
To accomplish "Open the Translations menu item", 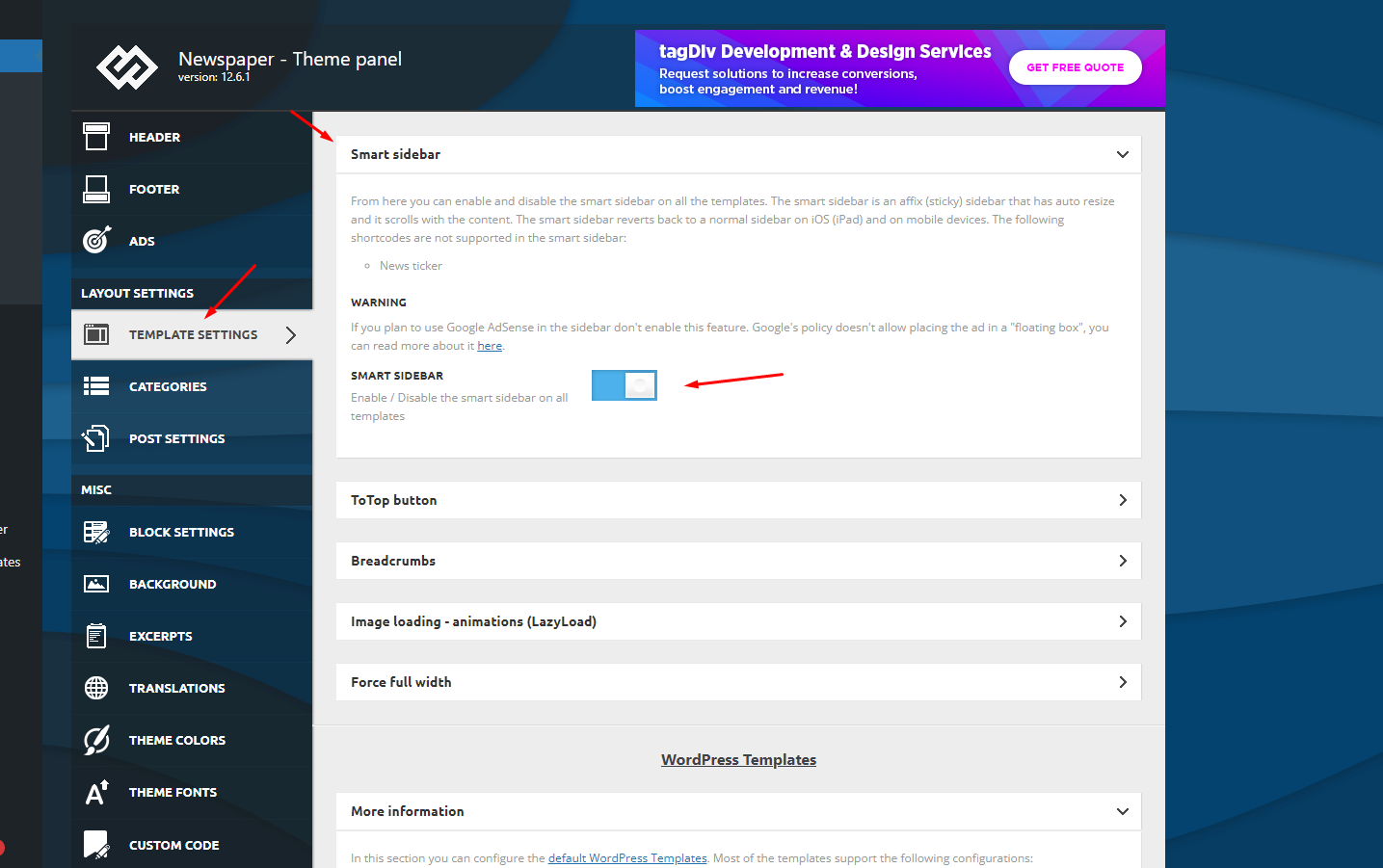I will 192,688.
